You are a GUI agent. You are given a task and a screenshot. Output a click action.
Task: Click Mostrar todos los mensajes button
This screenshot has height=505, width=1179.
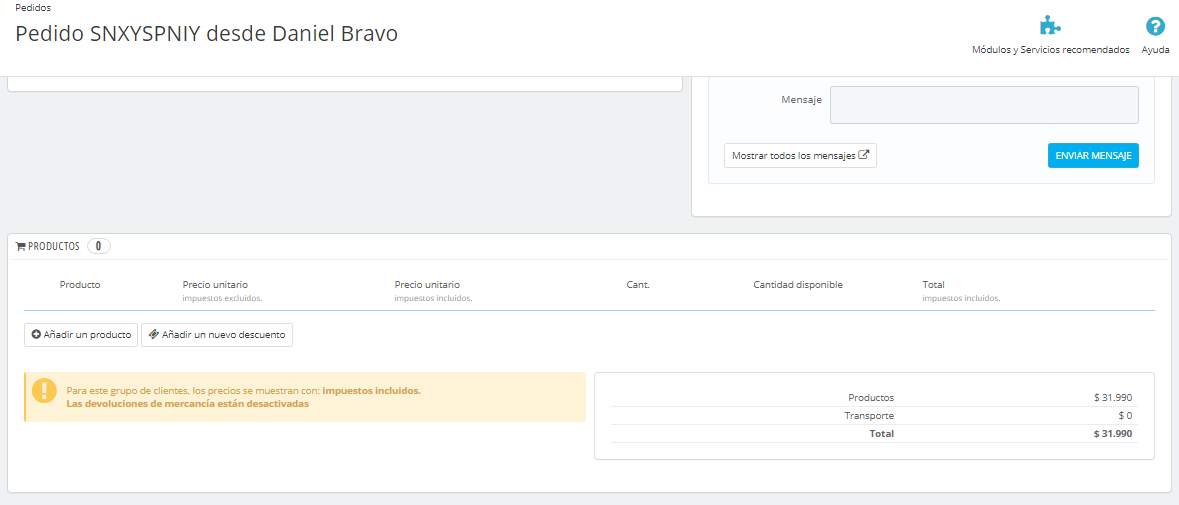tap(800, 156)
